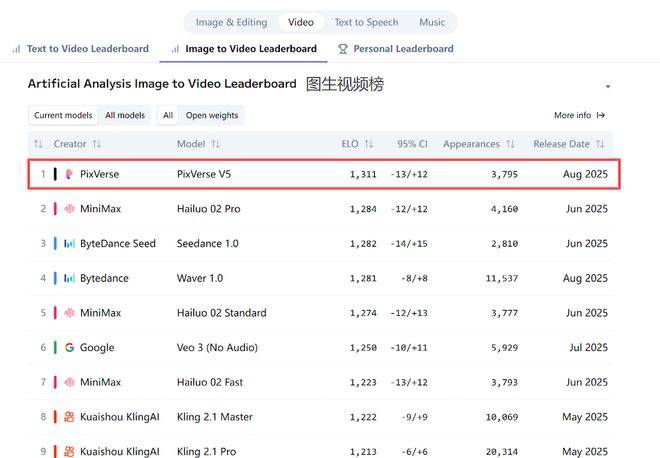Sort table by Creator column arrows
This screenshot has height=458, width=660.
[x=97, y=144]
